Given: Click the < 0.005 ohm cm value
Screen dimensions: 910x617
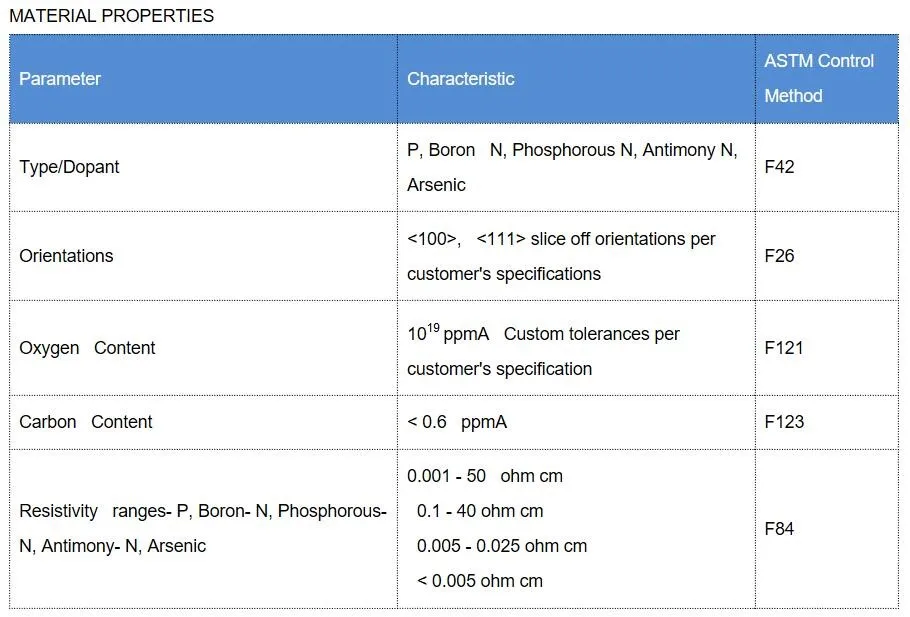Looking at the screenshot, I should (480, 580).
